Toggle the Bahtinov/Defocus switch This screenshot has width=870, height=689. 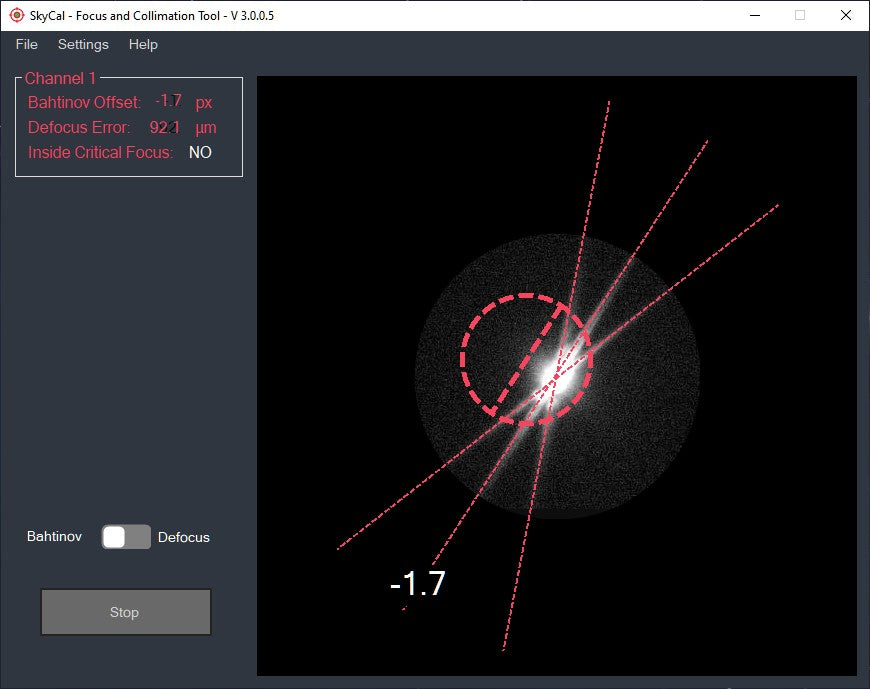(124, 537)
